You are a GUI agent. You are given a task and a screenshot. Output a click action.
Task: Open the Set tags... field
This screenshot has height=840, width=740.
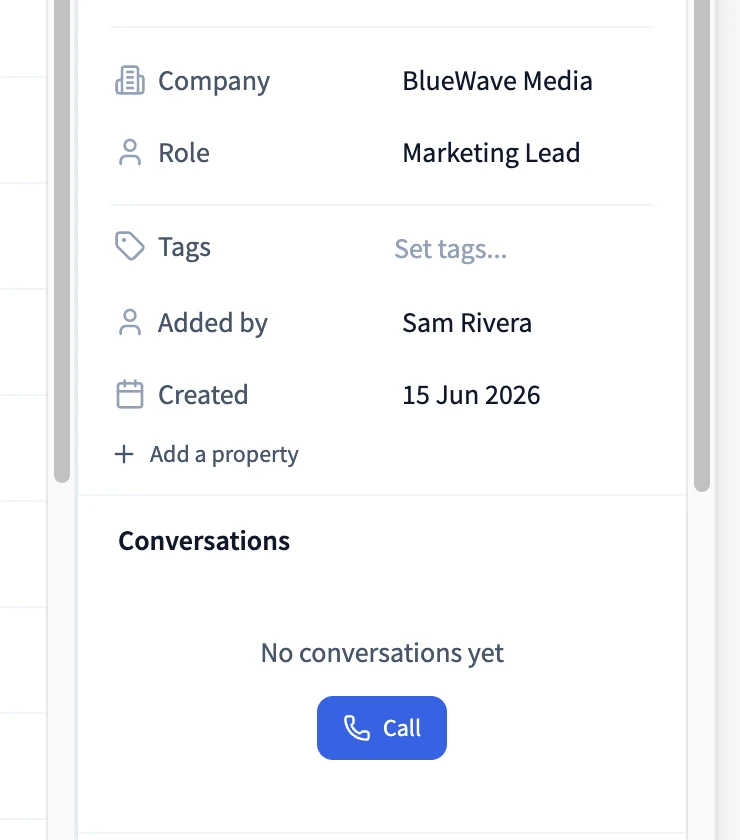pyautogui.click(x=451, y=249)
